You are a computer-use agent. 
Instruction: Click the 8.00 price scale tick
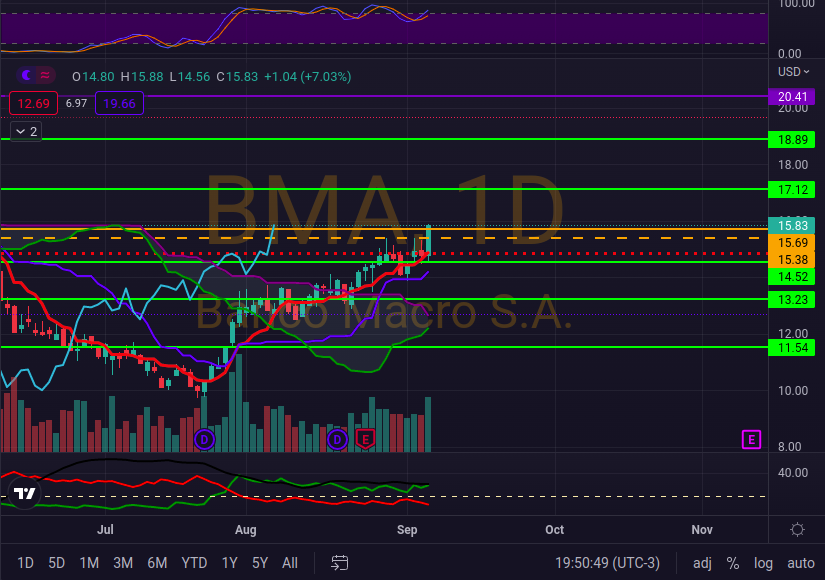tap(790, 446)
